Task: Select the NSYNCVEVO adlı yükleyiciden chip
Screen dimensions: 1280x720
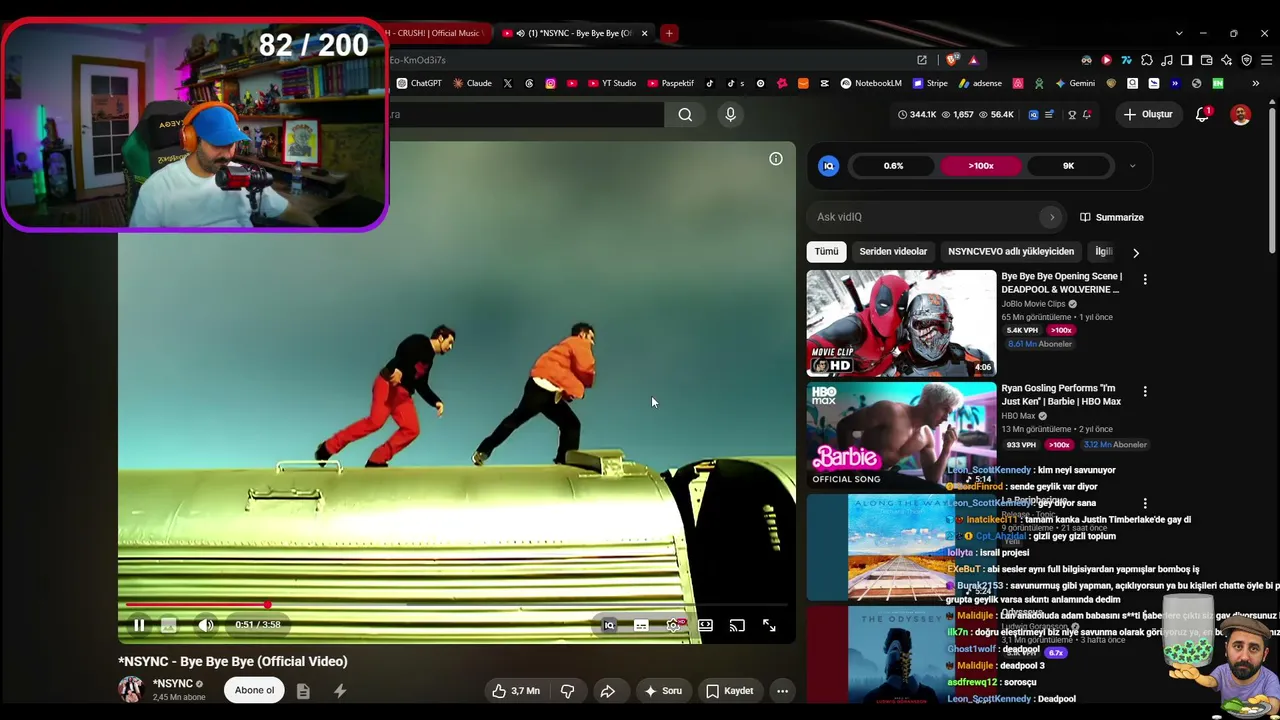Action: pyautogui.click(x=1011, y=252)
